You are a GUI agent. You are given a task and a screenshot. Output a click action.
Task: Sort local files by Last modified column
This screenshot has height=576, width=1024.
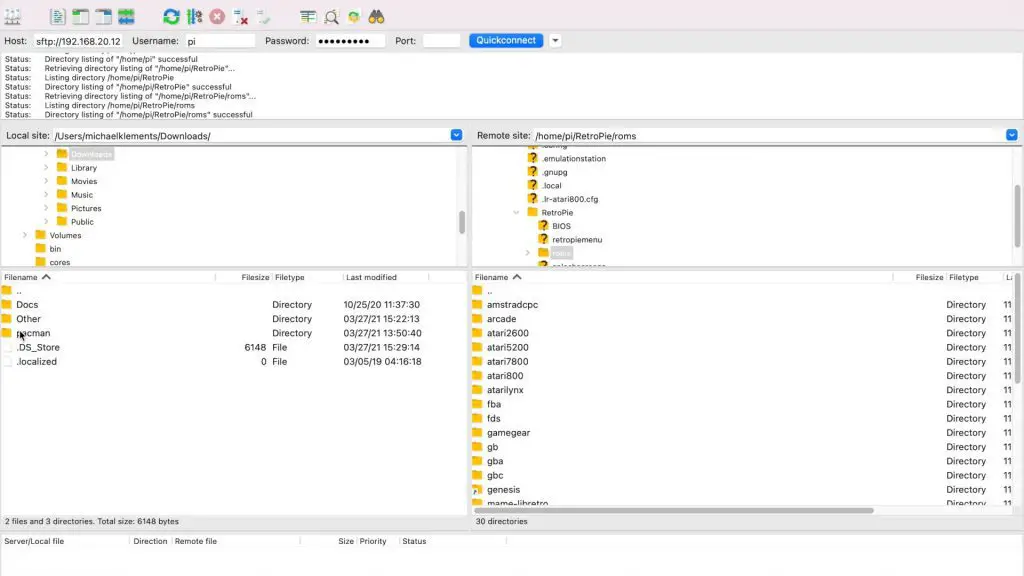[371, 277]
